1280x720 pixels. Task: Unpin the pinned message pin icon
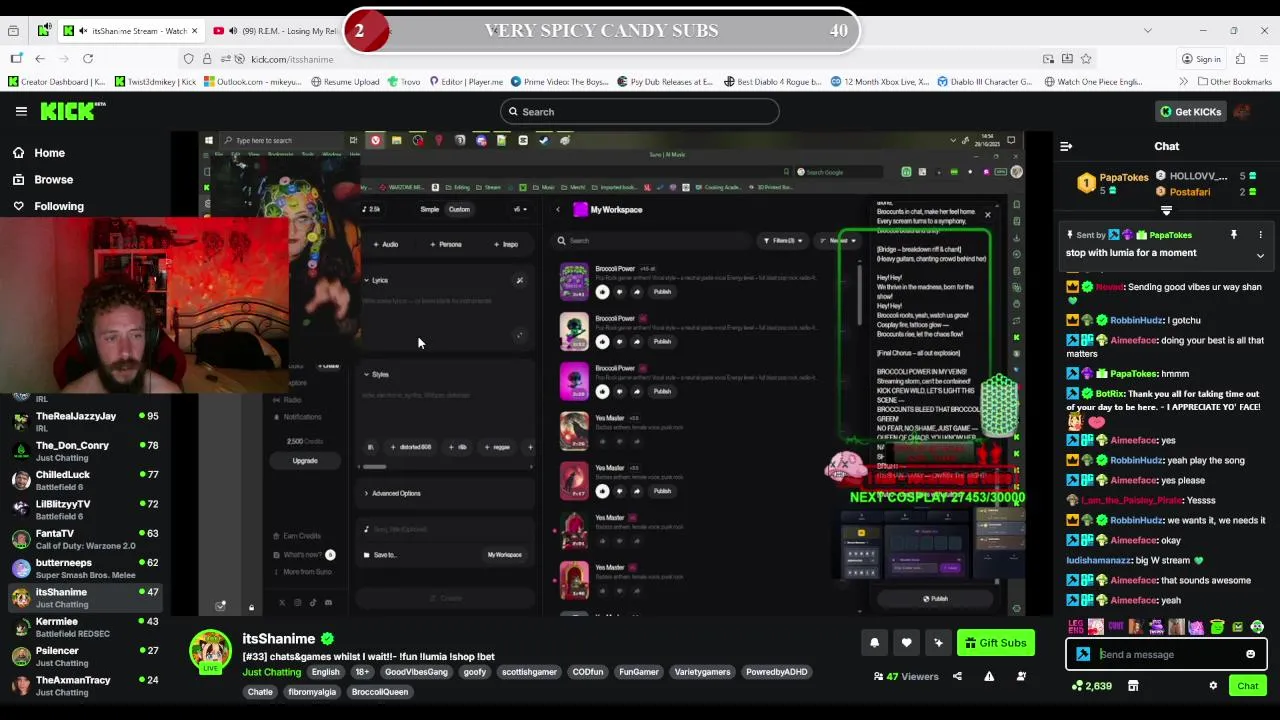pos(1233,235)
